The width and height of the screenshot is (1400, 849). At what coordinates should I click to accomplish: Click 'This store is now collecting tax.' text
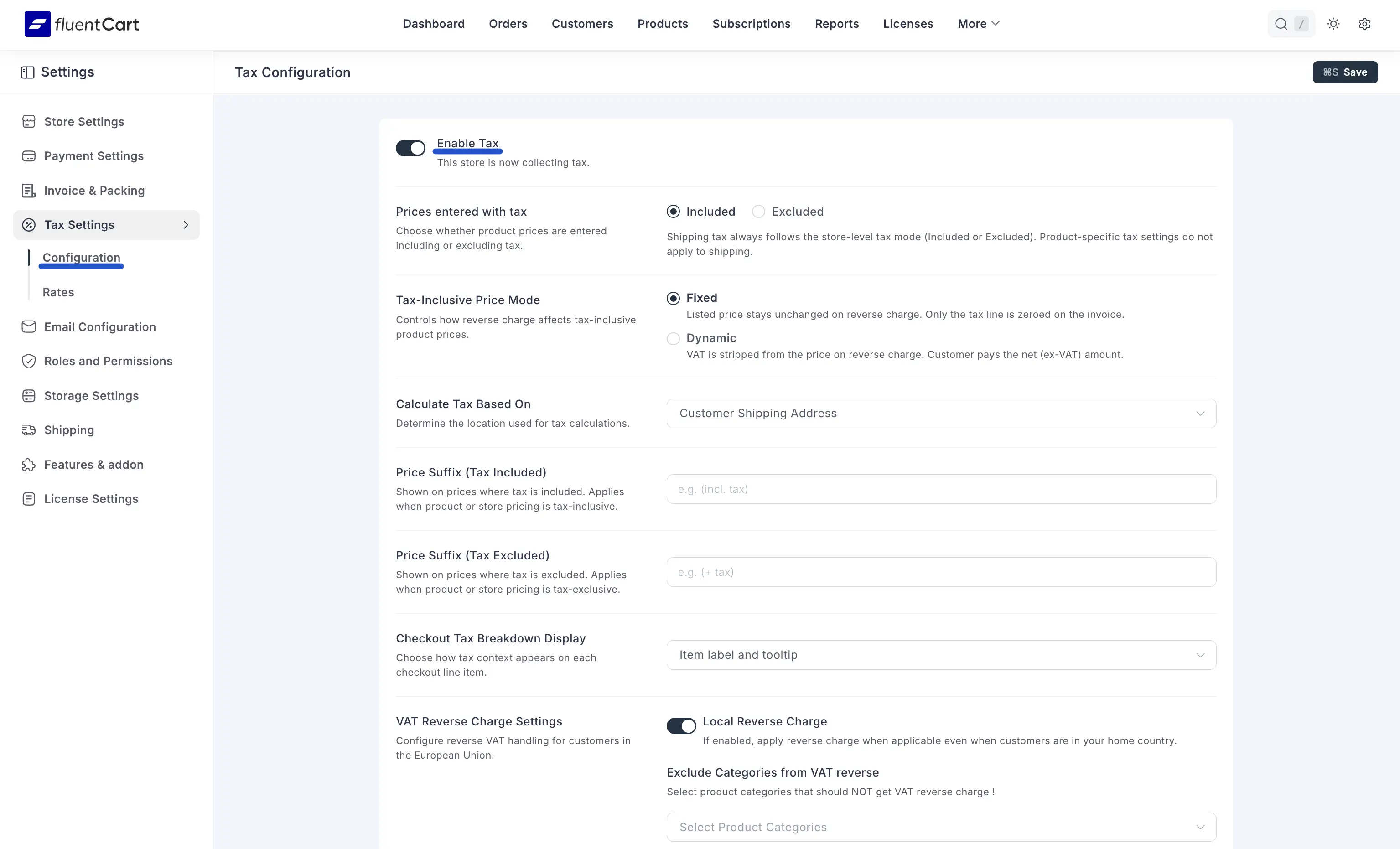pyautogui.click(x=513, y=162)
